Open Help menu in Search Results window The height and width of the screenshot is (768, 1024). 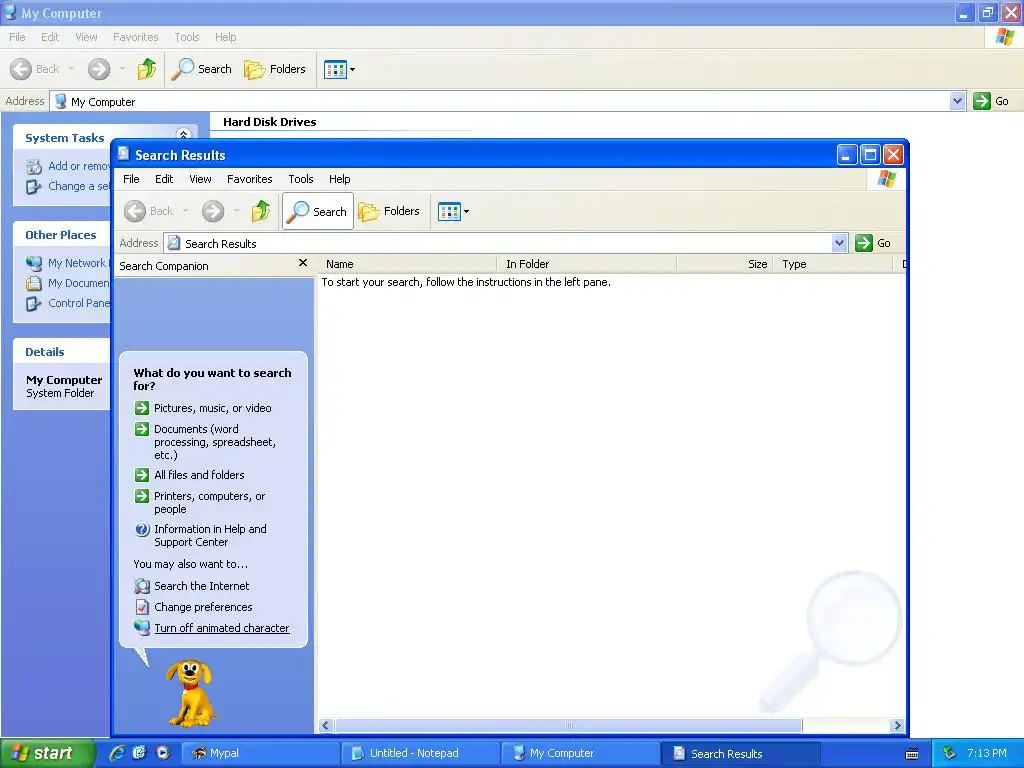pos(339,179)
